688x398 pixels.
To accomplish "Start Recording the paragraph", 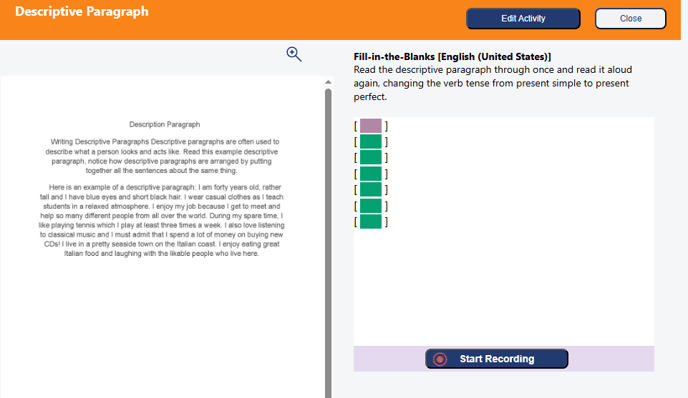I will 497,359.
